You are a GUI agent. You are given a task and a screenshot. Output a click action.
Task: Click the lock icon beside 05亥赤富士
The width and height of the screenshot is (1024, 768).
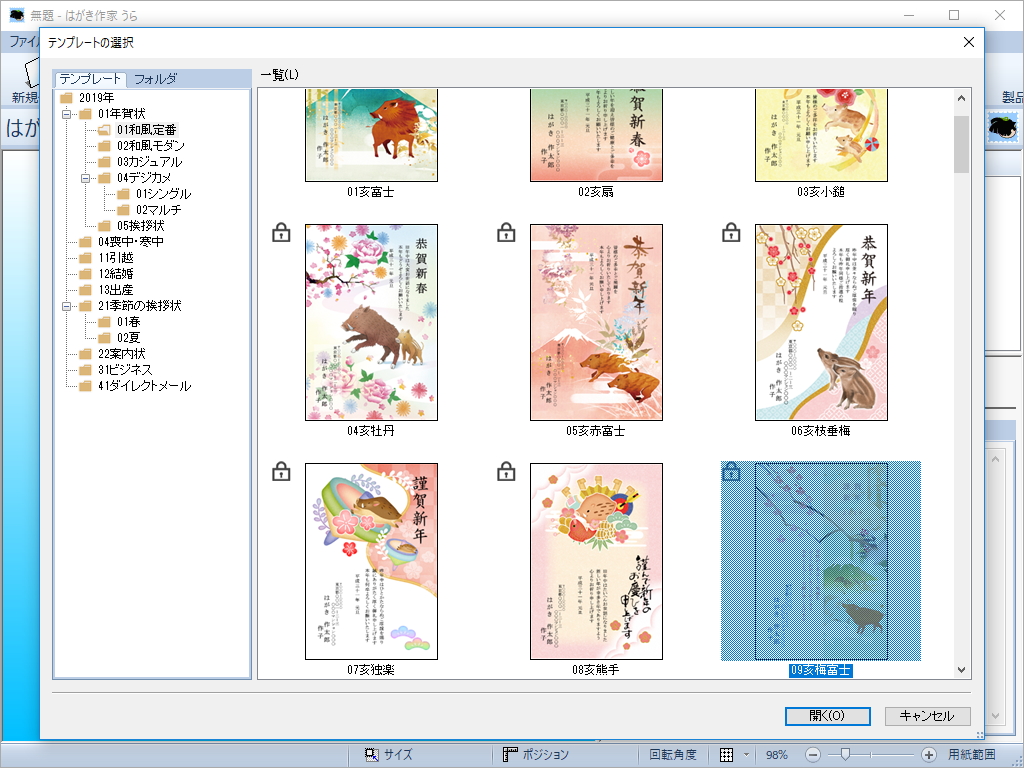tap(506, 232)
